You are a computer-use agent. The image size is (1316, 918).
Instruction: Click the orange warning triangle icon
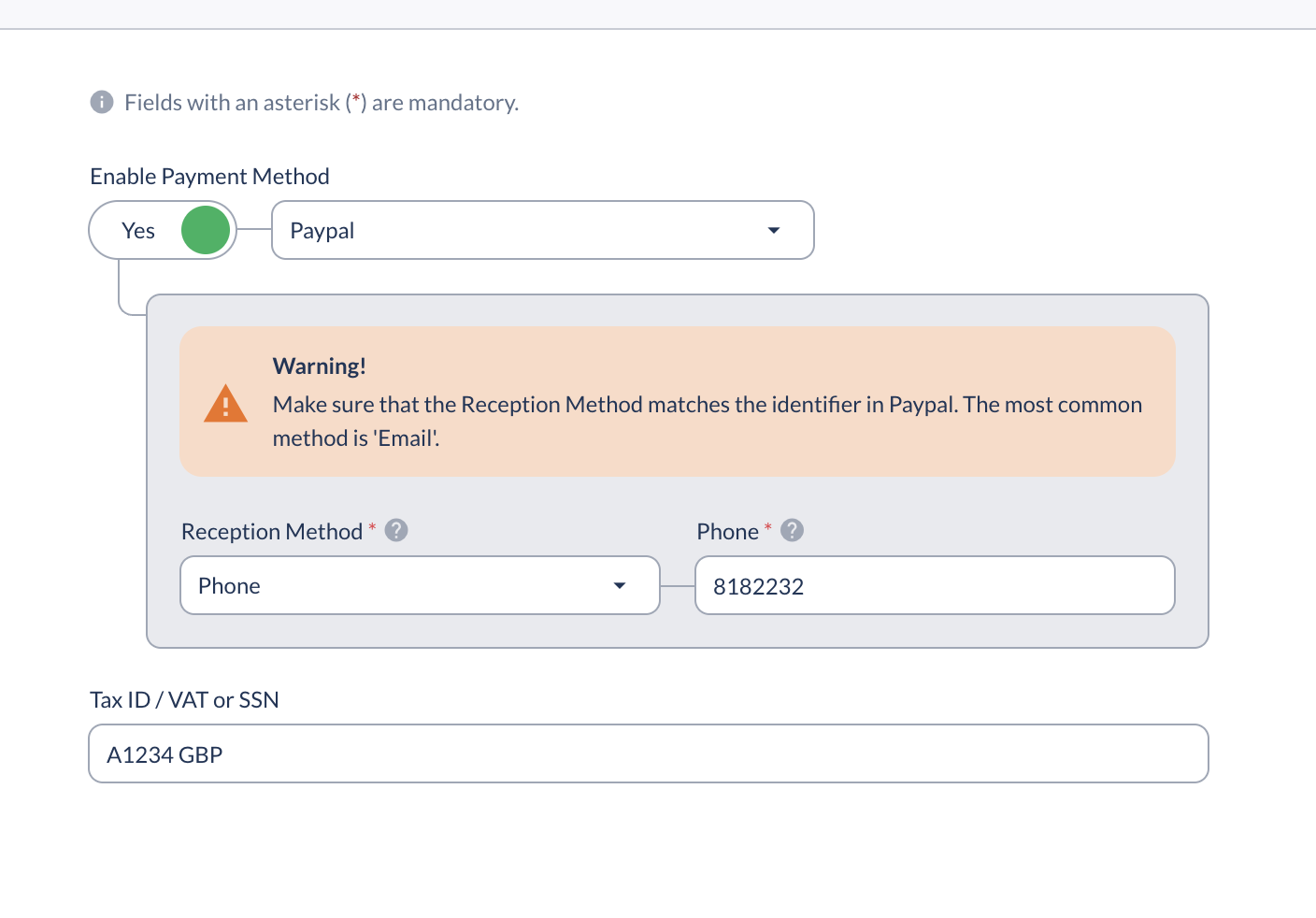225,403
